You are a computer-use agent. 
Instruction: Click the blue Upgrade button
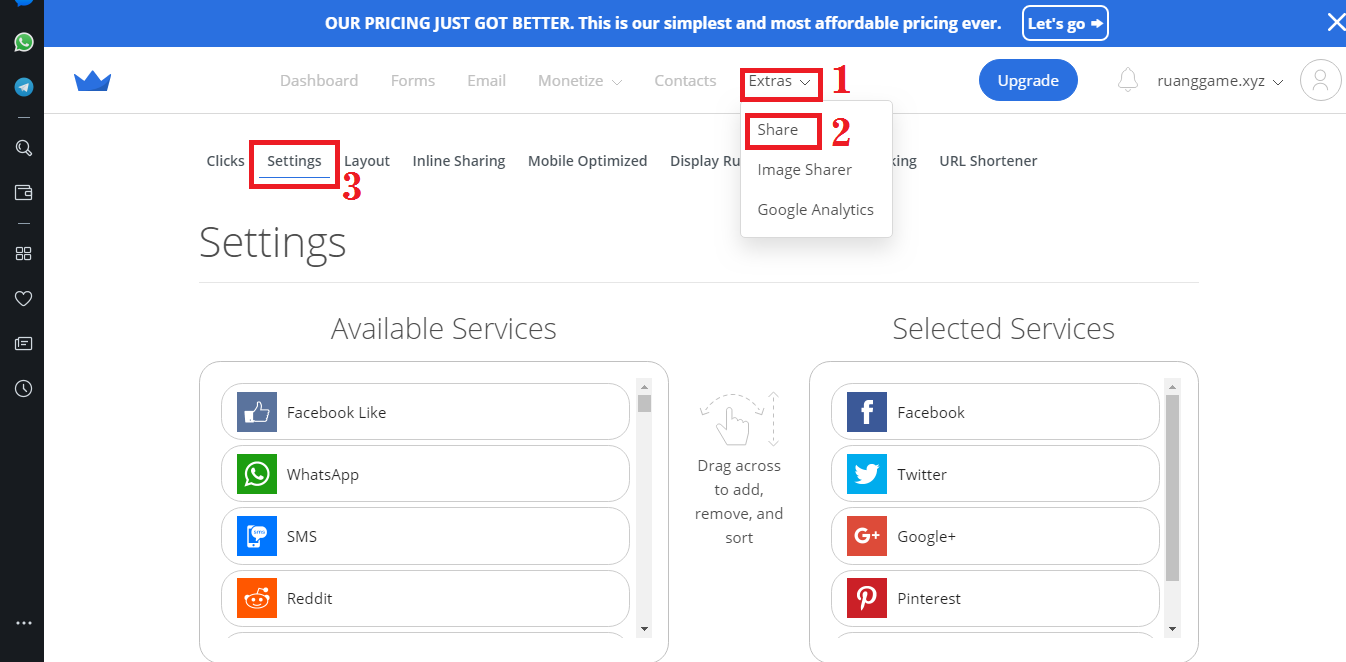tap(1027, 81)
